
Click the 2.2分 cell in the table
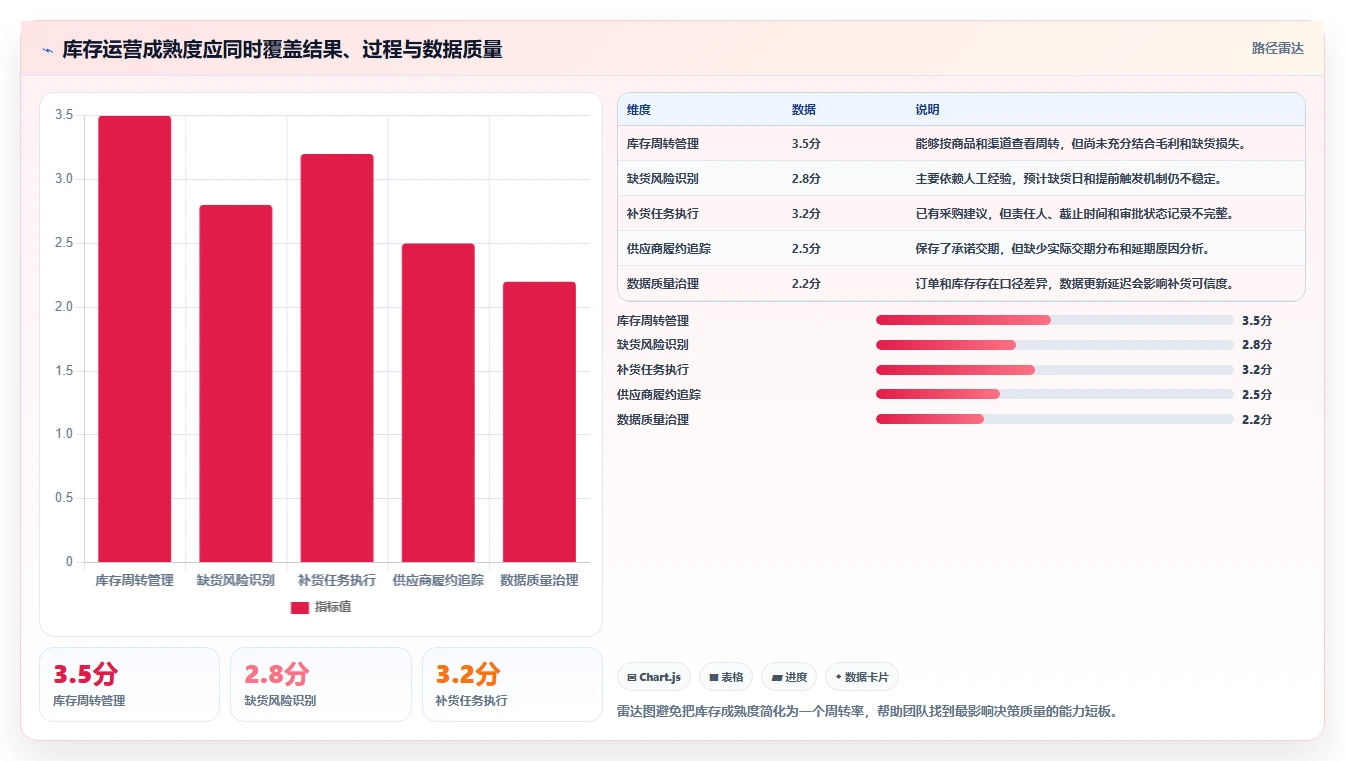pos(806,284)
